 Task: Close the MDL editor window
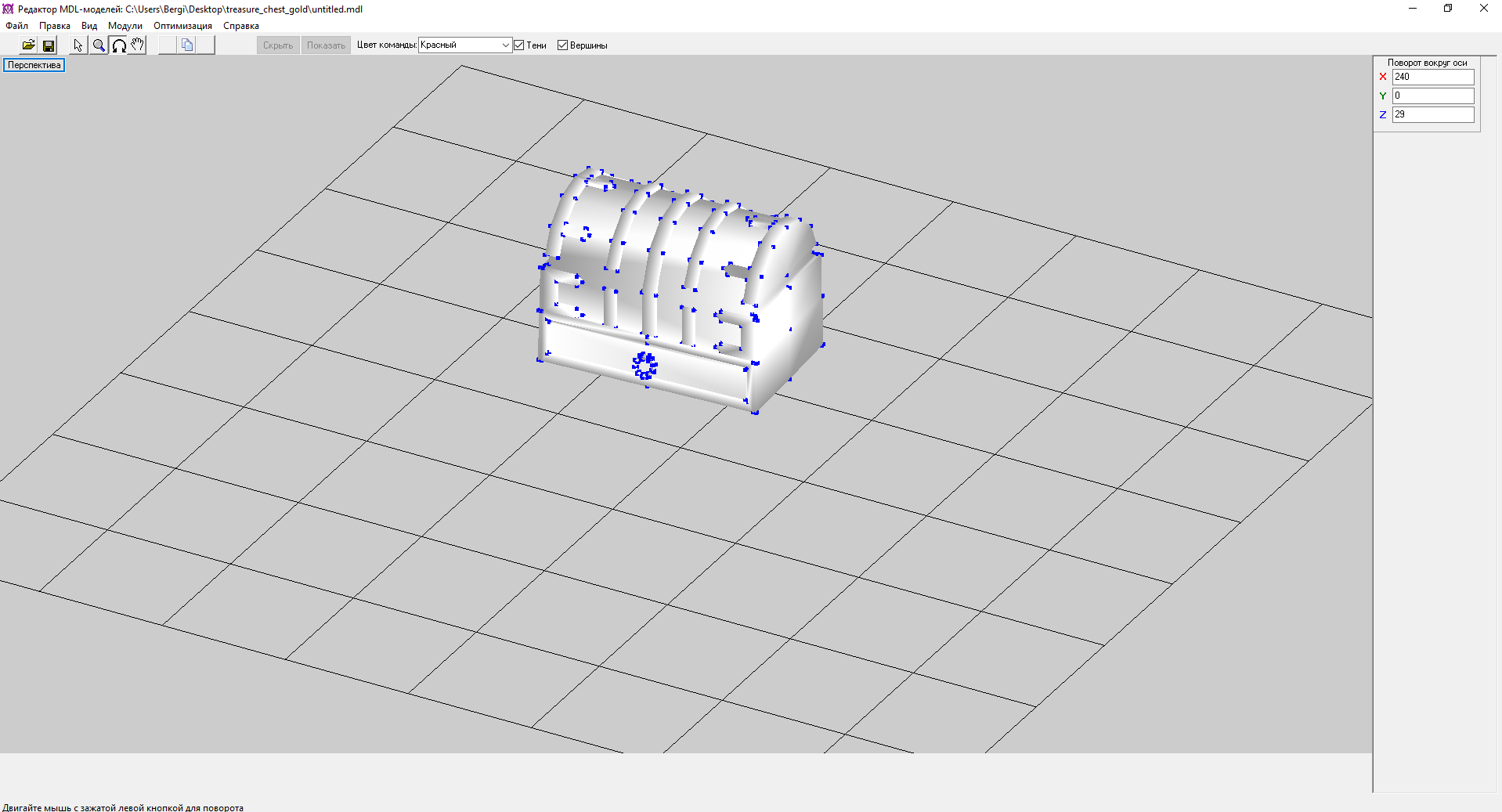(1483, 9)
